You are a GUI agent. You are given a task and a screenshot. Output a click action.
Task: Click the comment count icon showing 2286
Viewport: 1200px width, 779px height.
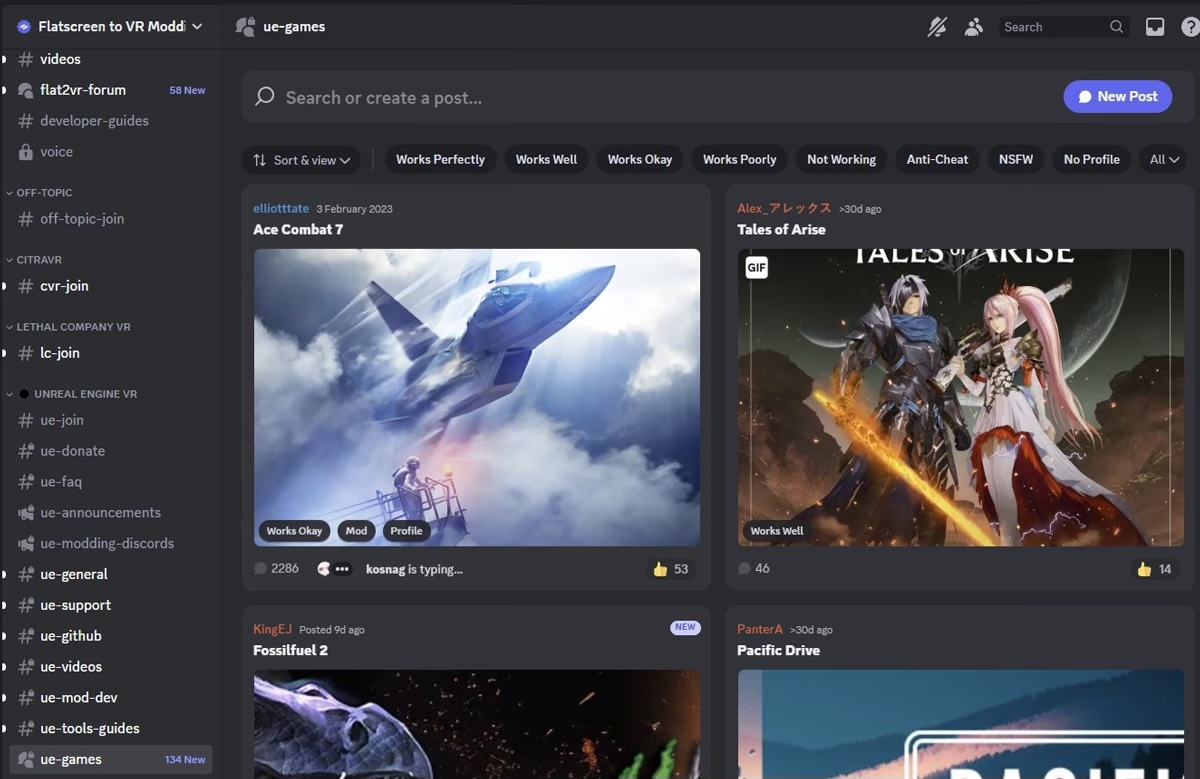click(x=261, y=569)
